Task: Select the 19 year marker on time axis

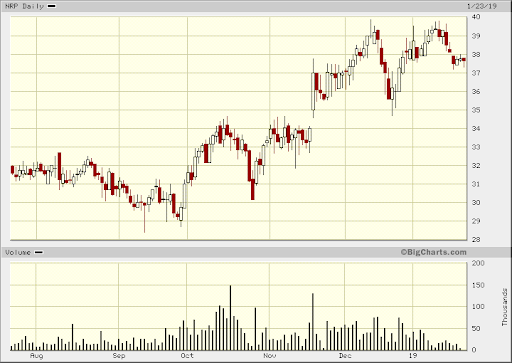Action: click(413, 356)
